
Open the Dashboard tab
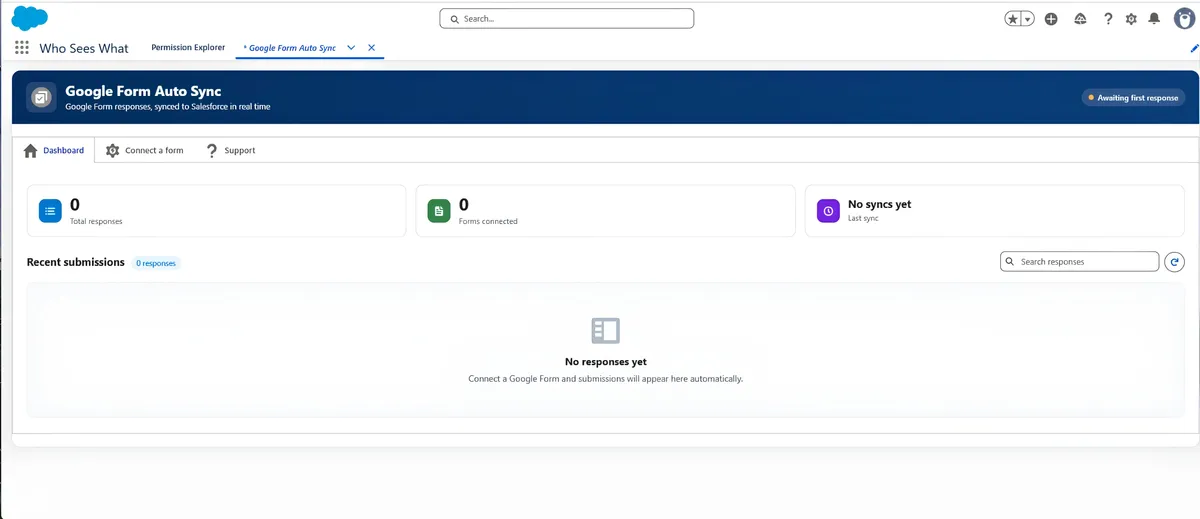click(54, 150)
